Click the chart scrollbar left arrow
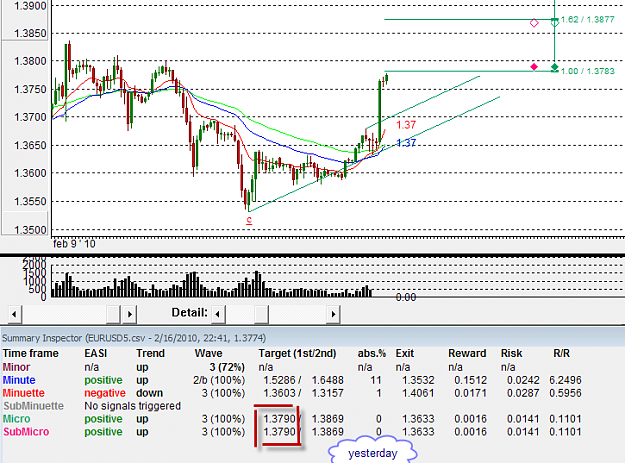Viewport: 625px width, 463px height. [14, 314]
